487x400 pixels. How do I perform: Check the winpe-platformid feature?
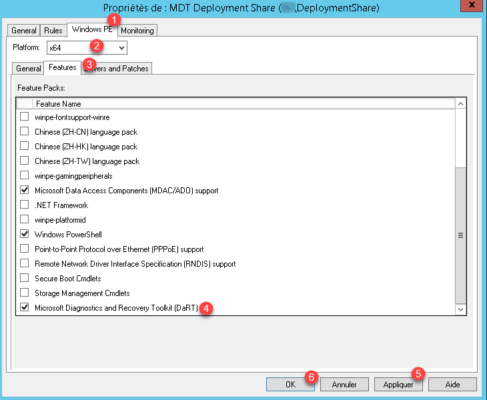click(x=24, y=220)
